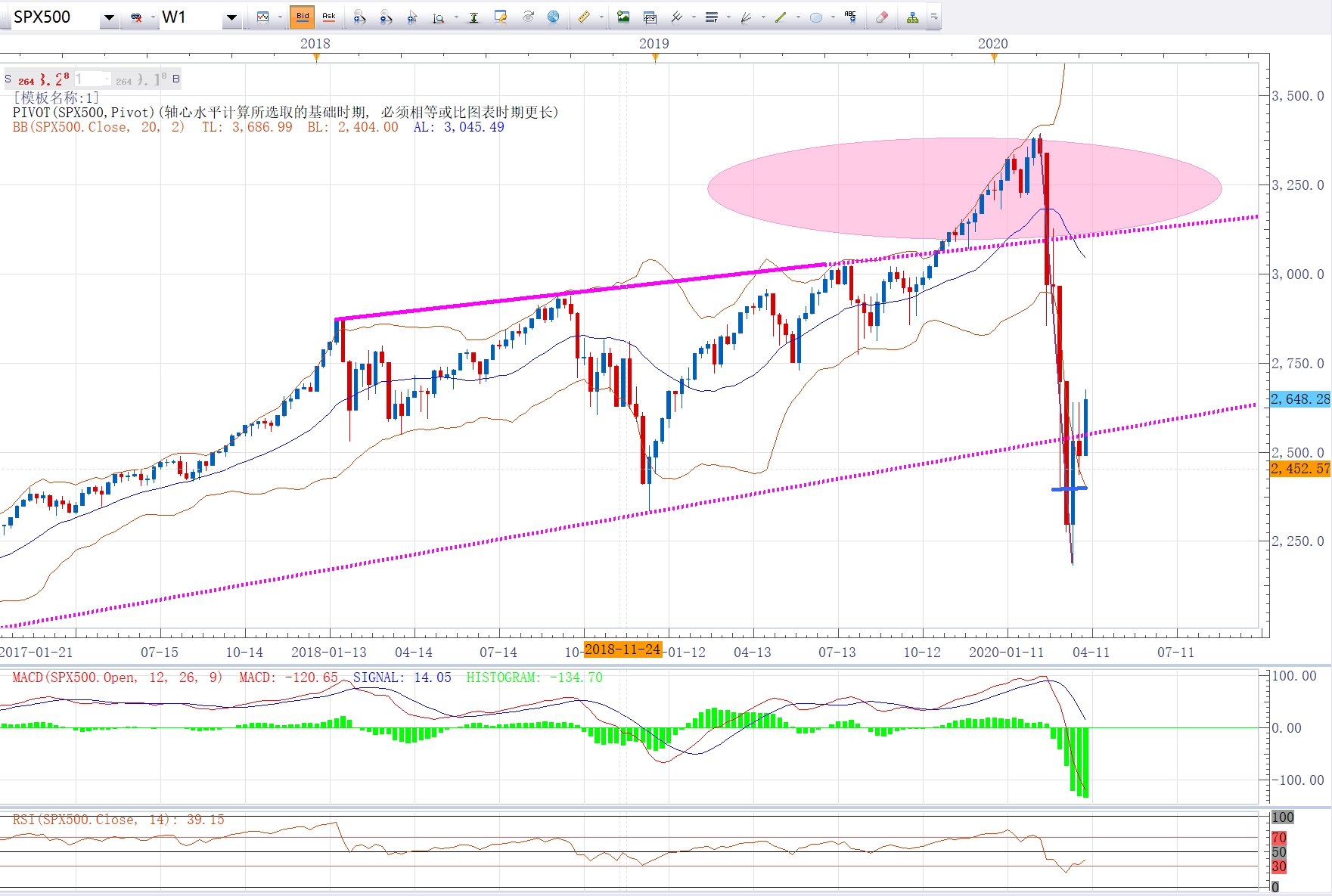Click the chart template window icon
This screenshot has height=896, width=1332.
point(650,17)
